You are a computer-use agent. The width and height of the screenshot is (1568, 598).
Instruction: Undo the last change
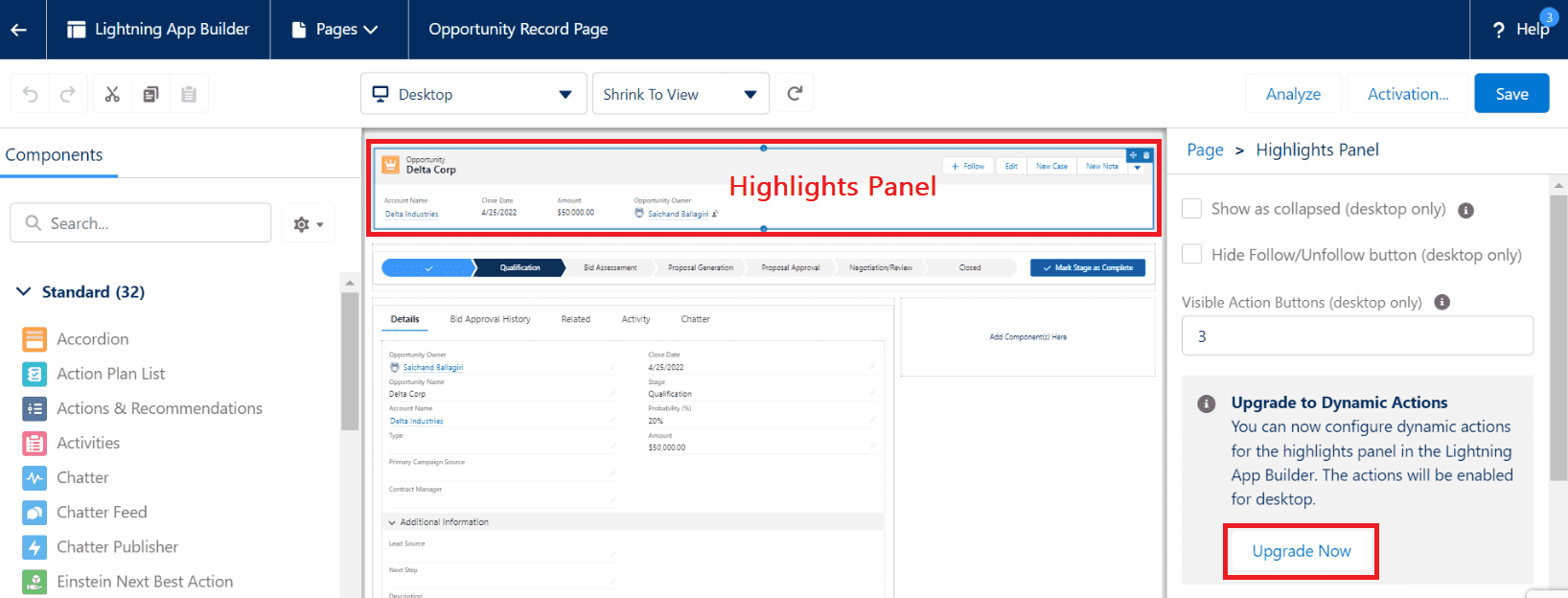click(x=31, y=94)
